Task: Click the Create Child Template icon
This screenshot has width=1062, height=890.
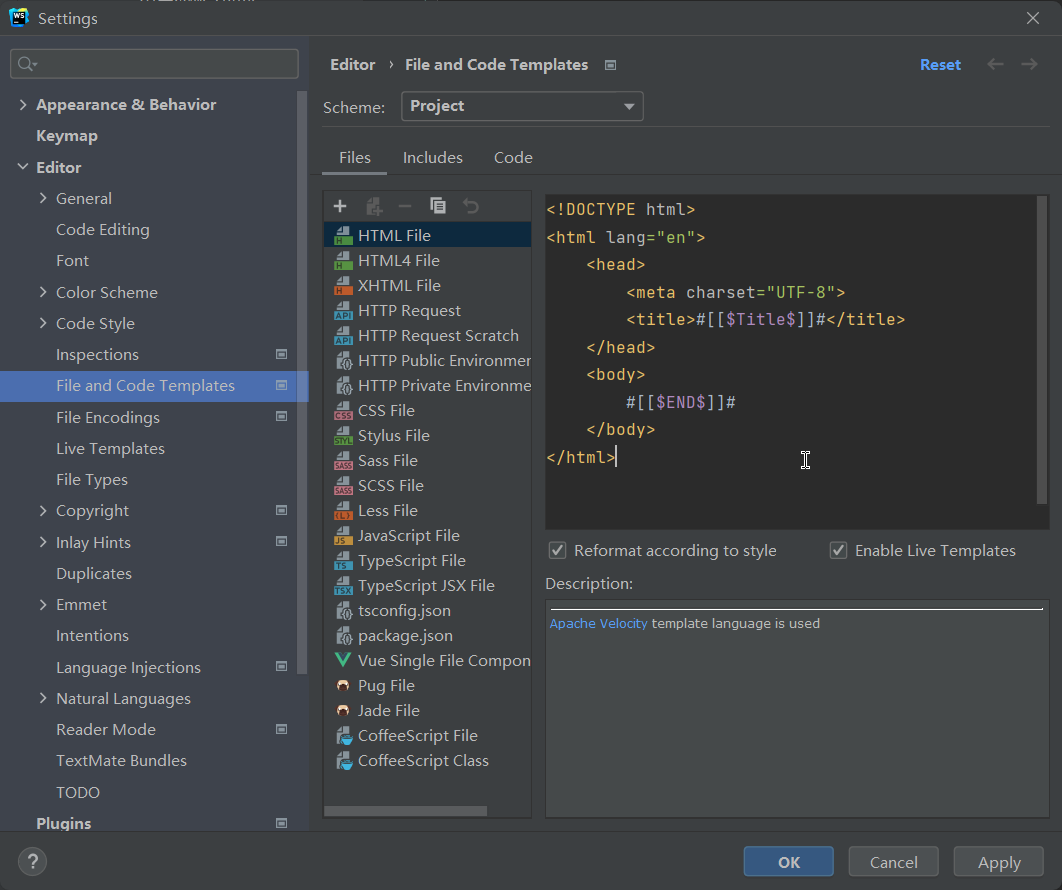Action: click(372, 205)
